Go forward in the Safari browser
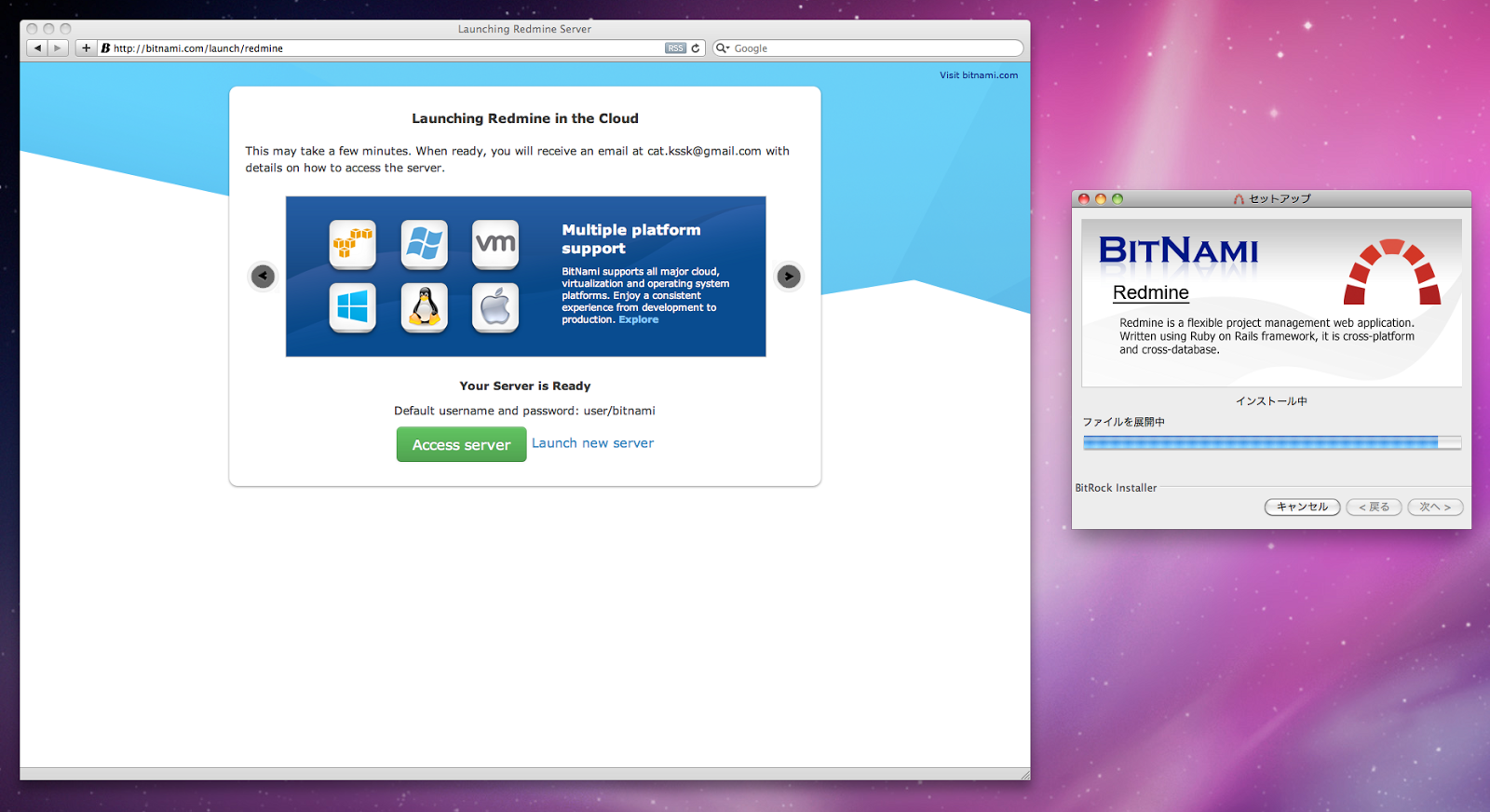Viewport: 1490px width, 812px height. (58, 48)
